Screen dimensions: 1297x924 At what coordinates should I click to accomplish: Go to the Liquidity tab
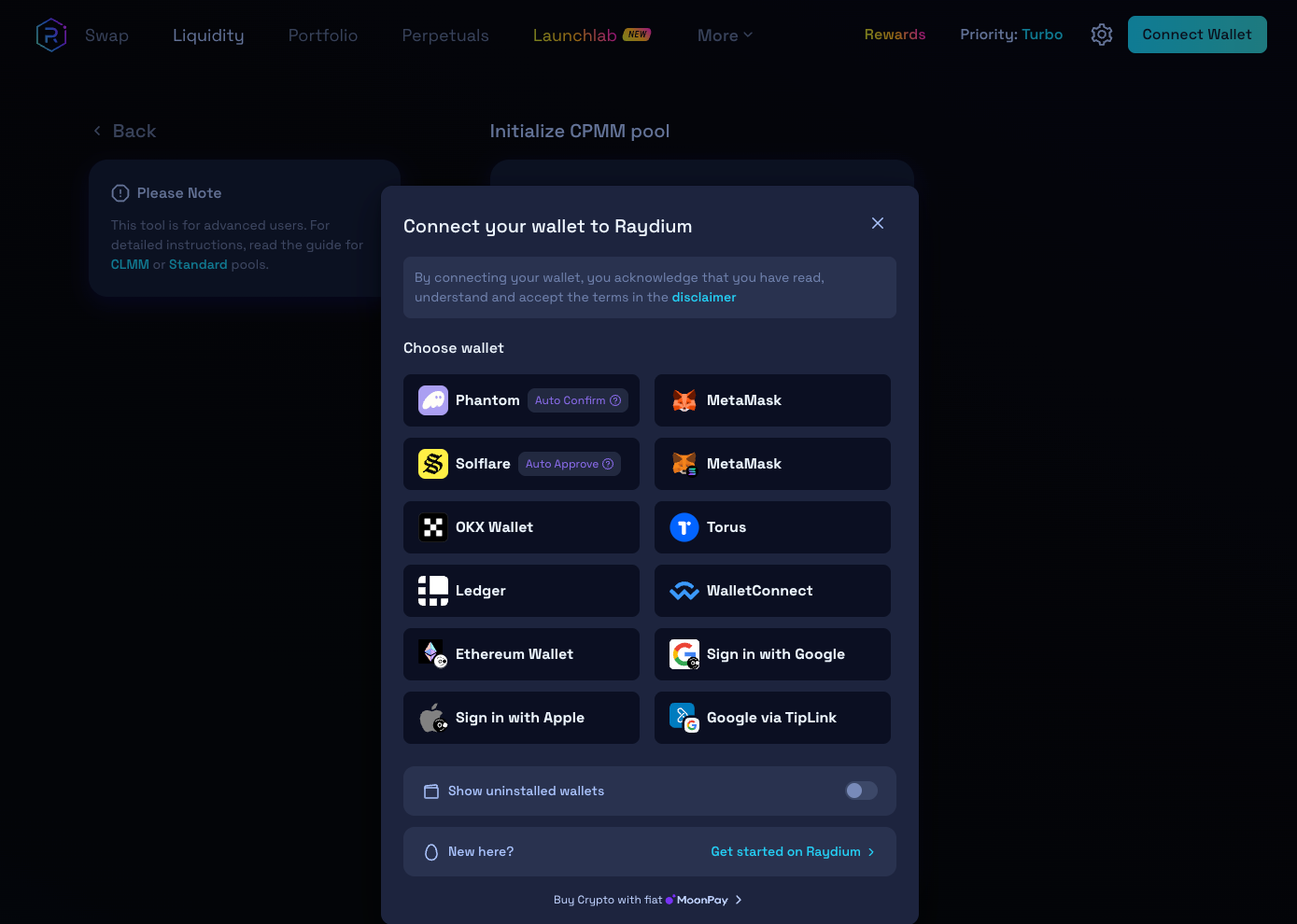point(208,35)
